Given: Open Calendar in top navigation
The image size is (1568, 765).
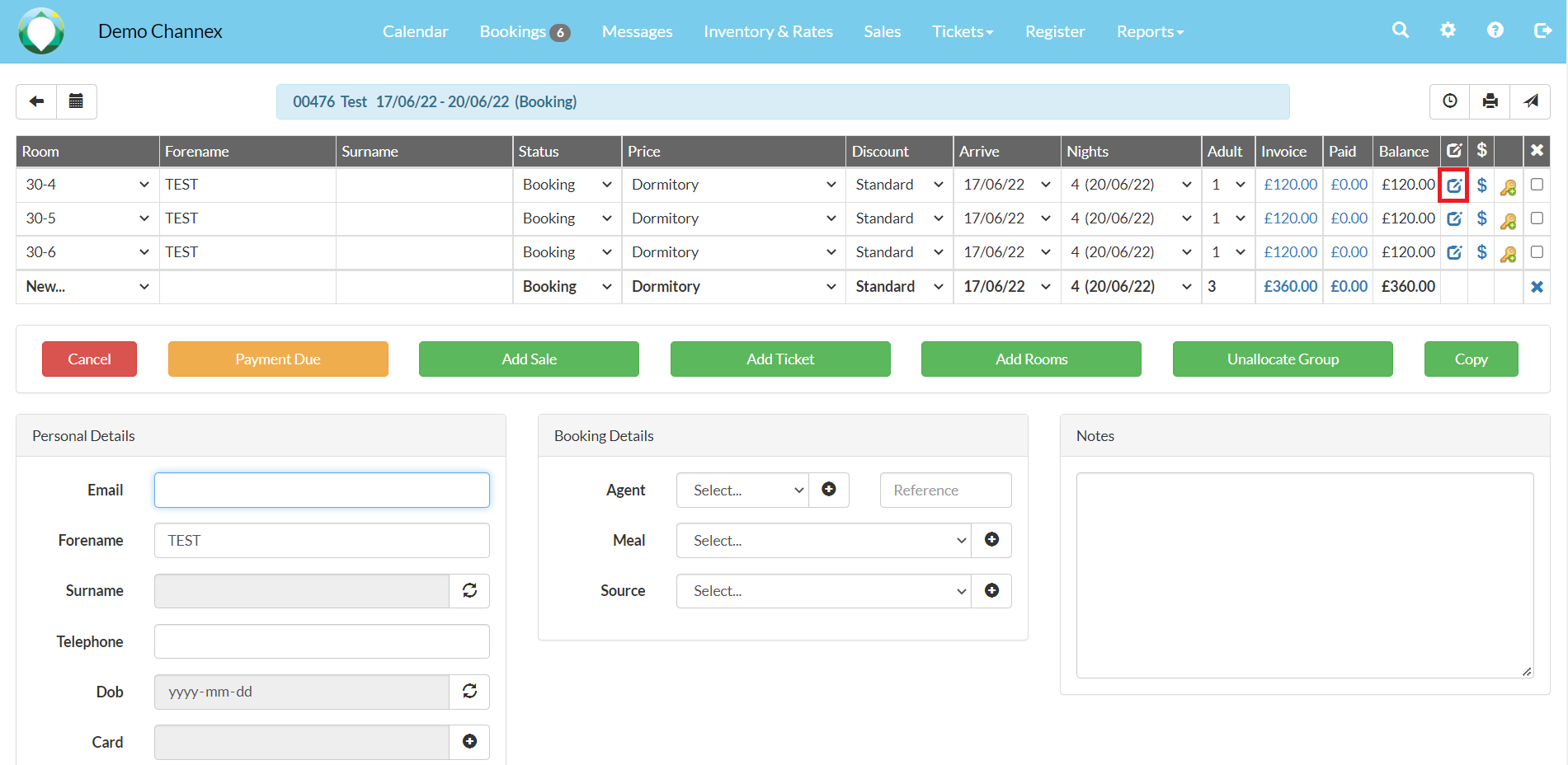Looking at the screenshot, I should [x=415, y=31].
